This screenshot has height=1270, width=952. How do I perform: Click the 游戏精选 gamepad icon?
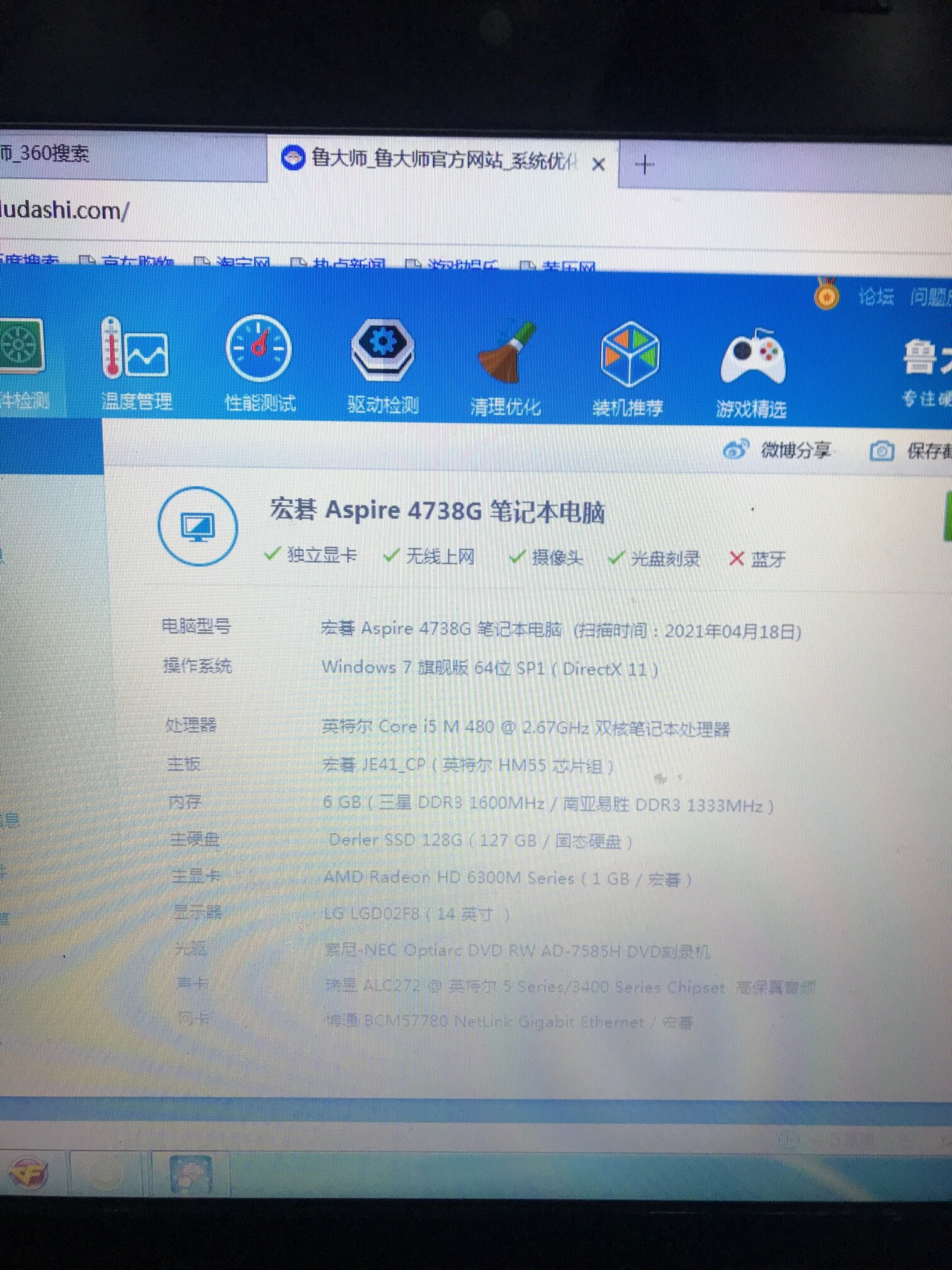pyautogui.click(x=752, y=357)
